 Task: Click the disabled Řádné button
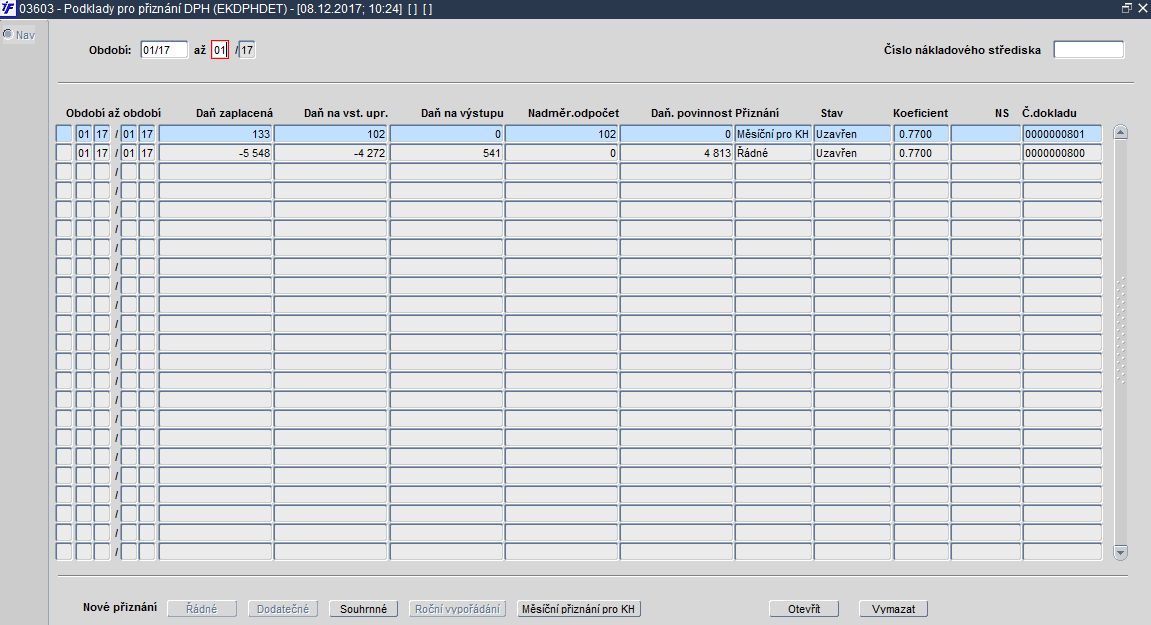pos(202,609)
